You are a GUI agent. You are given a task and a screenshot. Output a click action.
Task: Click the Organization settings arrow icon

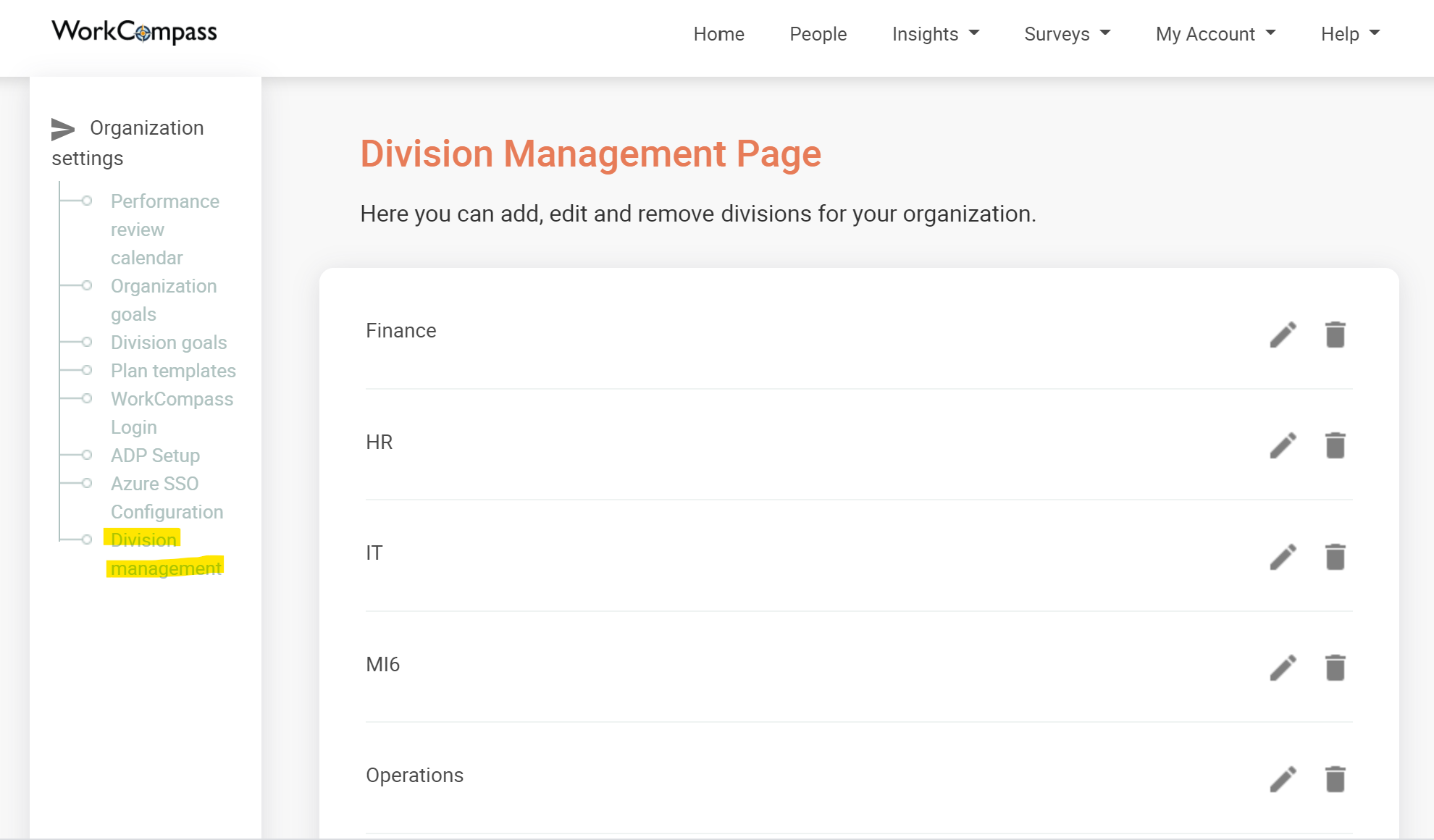[x=63, y=129]
